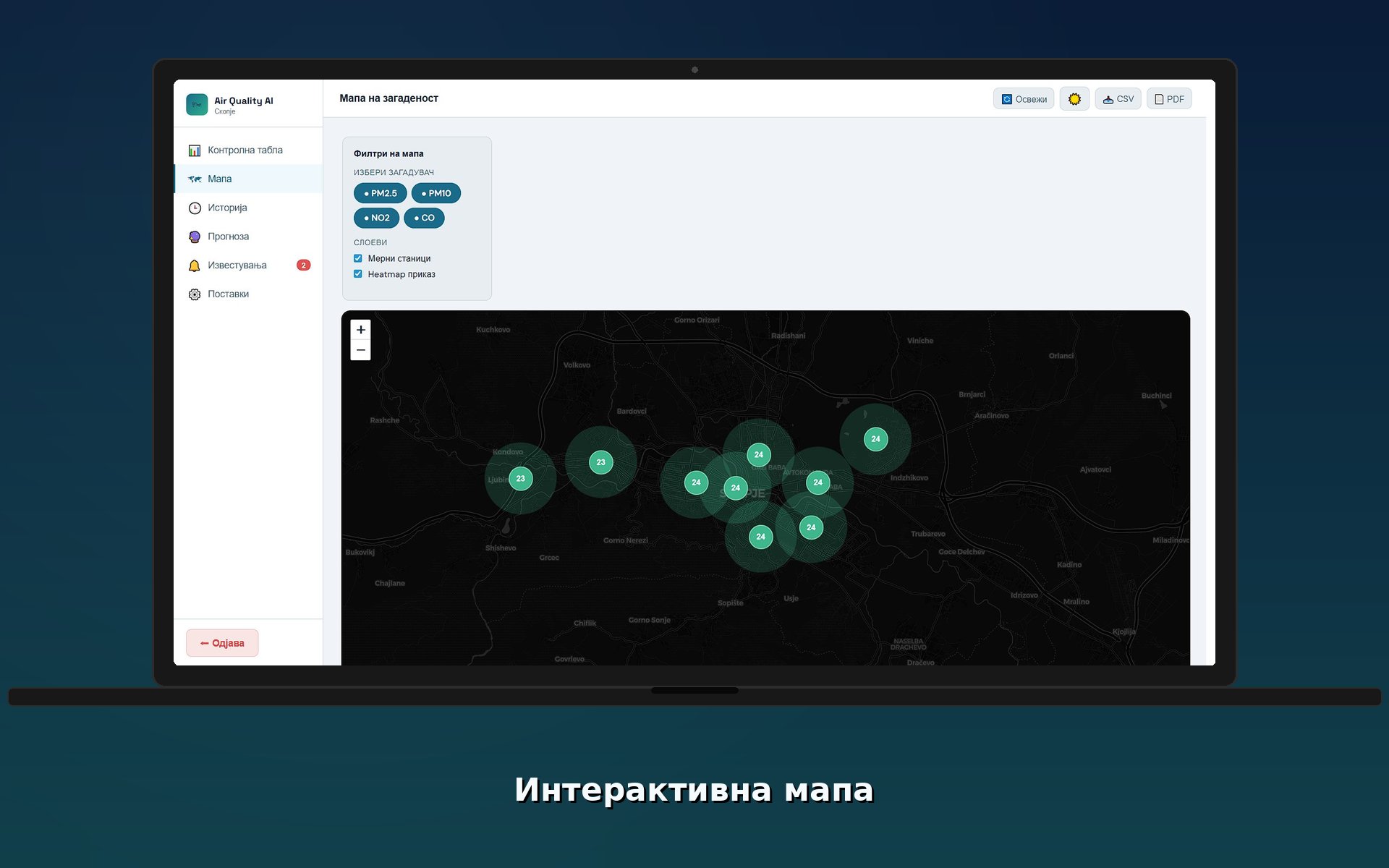Click the world map icon beside Мапа
Screen dimensions: 1389x868
[x=195, y=179]
